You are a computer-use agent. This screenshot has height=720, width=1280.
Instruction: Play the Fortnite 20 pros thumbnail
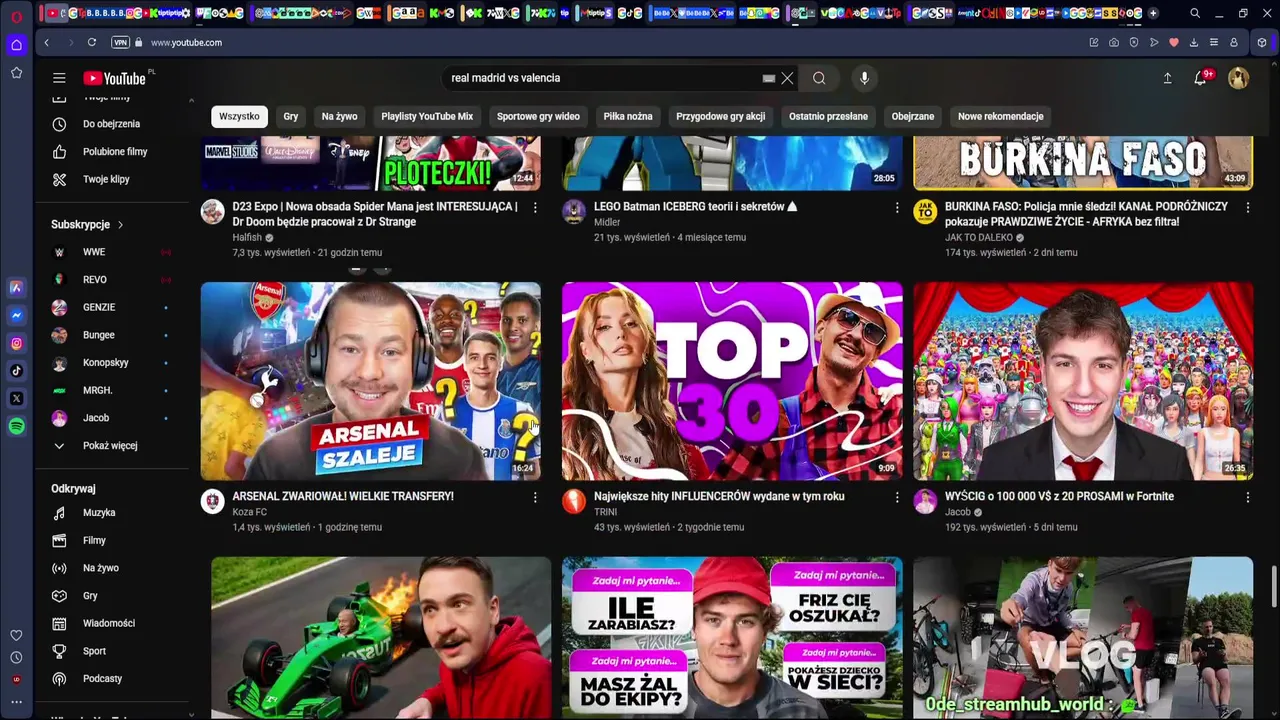[1083, 381]
